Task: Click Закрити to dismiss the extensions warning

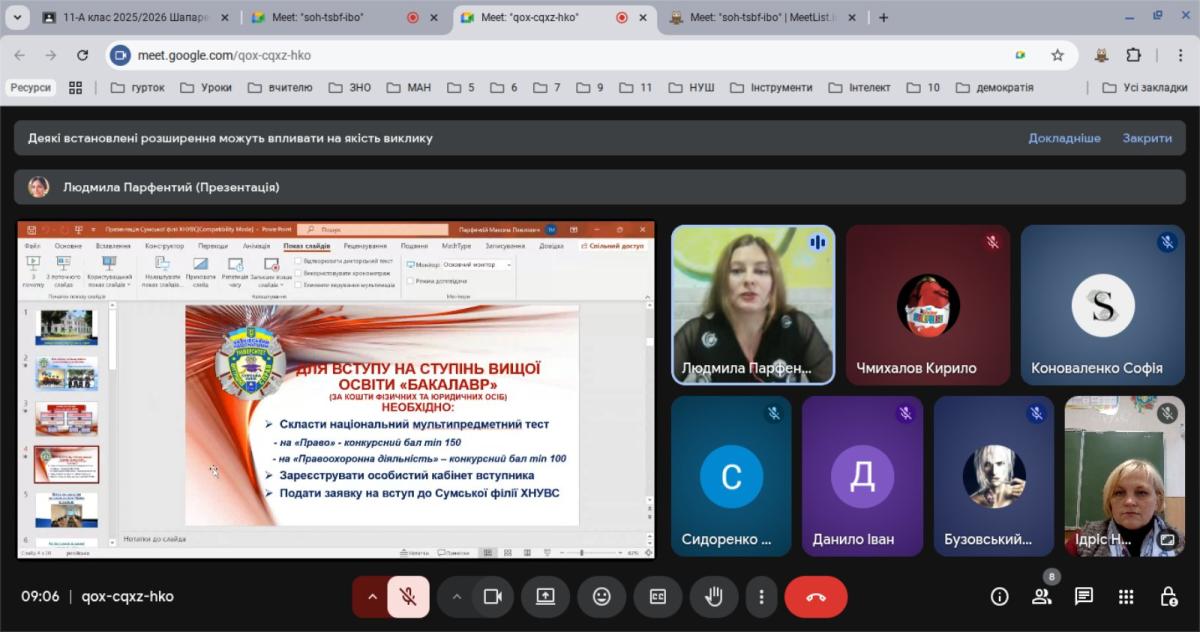Action: pyautogui.click(x=1146, y=138)
